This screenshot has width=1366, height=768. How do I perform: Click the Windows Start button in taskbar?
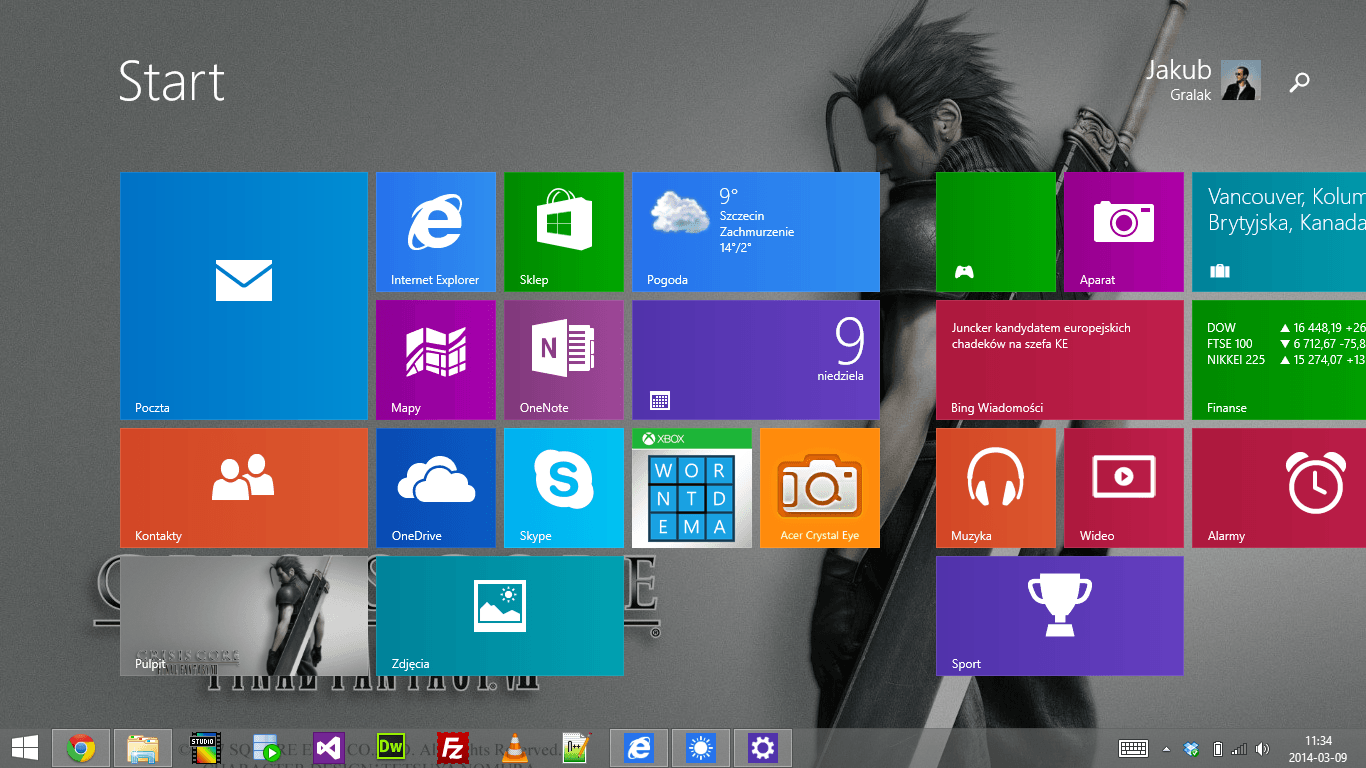(x=25, y=748)
